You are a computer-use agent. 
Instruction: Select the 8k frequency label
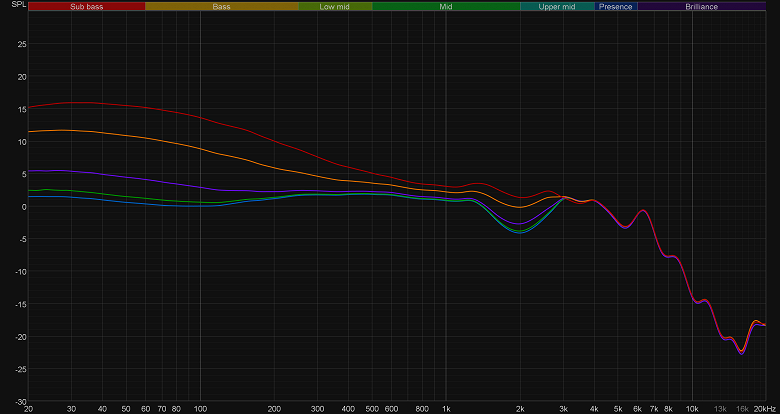tap(669, 409)
